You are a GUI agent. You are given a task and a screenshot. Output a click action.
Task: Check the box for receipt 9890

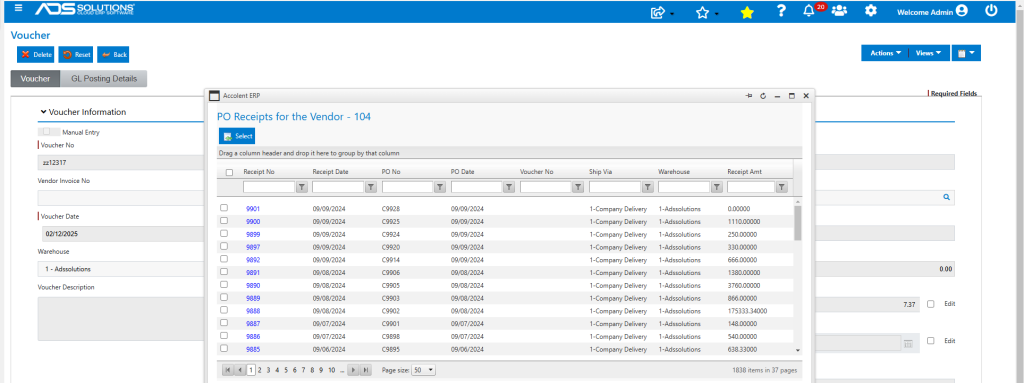[224, 284]
